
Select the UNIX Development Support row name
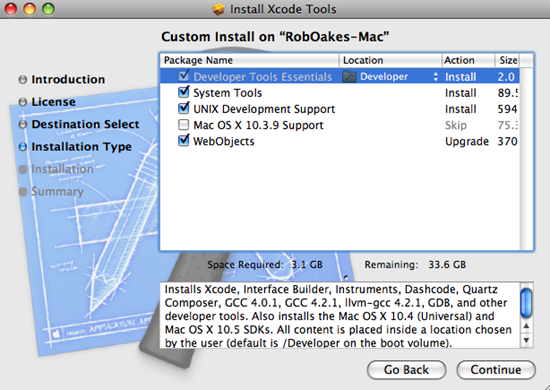pos(264,109)
